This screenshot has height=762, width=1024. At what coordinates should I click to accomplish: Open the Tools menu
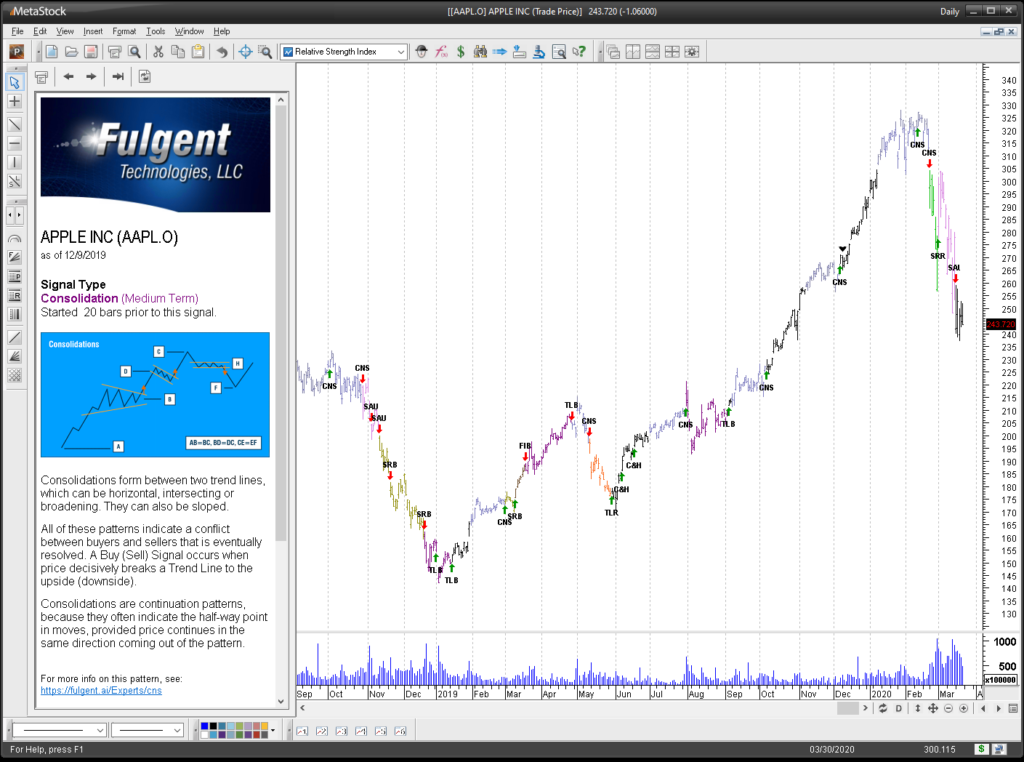[155, 31]
